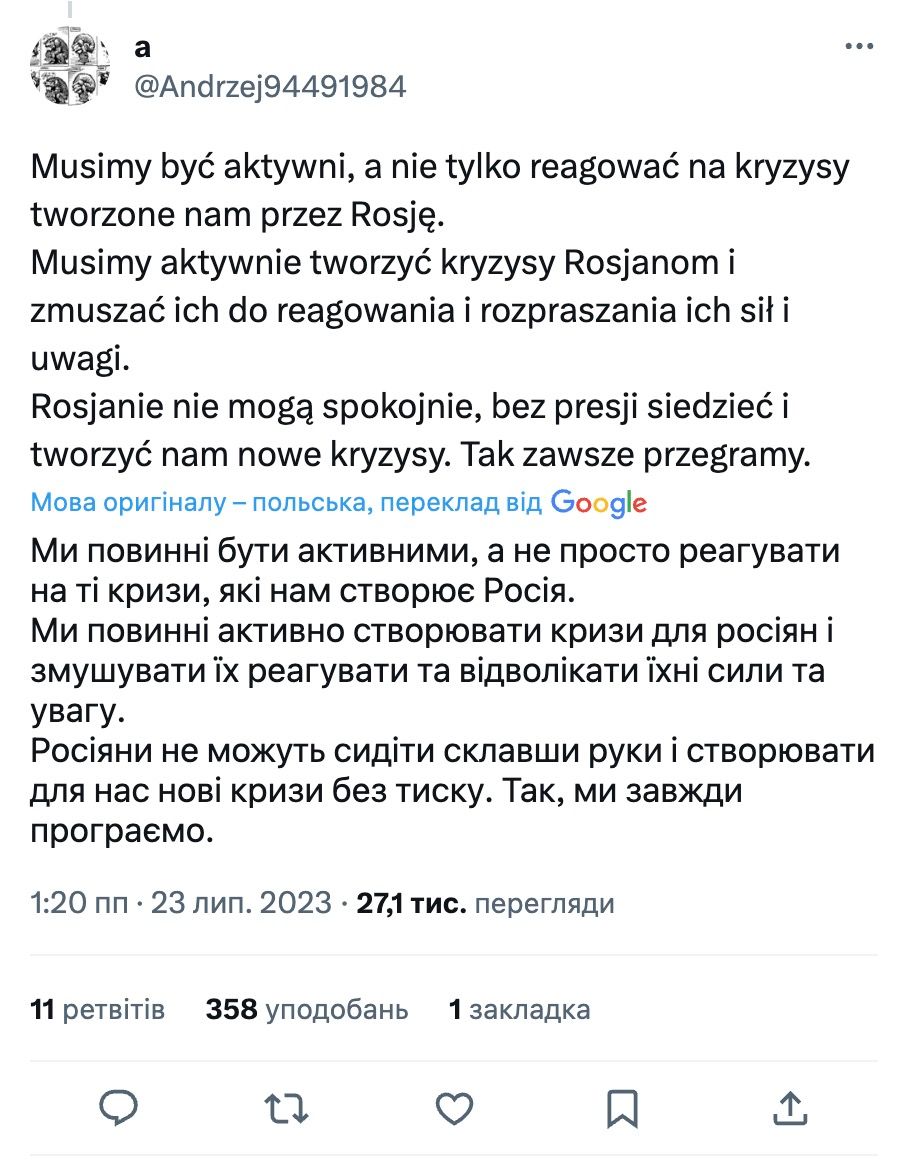908x1164 pixels.
Task: Click the retweet arrows icon
Action: click(287, 1107)
